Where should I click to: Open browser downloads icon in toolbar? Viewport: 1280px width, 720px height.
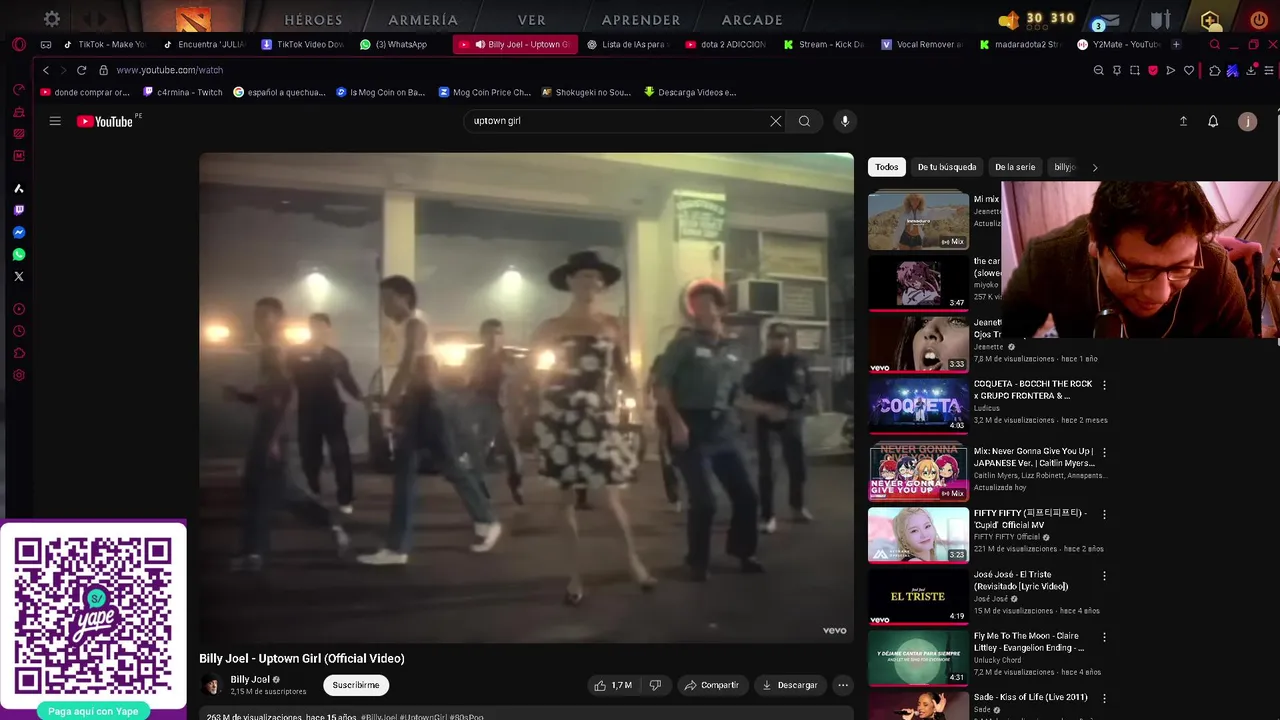coord(1250,70)
